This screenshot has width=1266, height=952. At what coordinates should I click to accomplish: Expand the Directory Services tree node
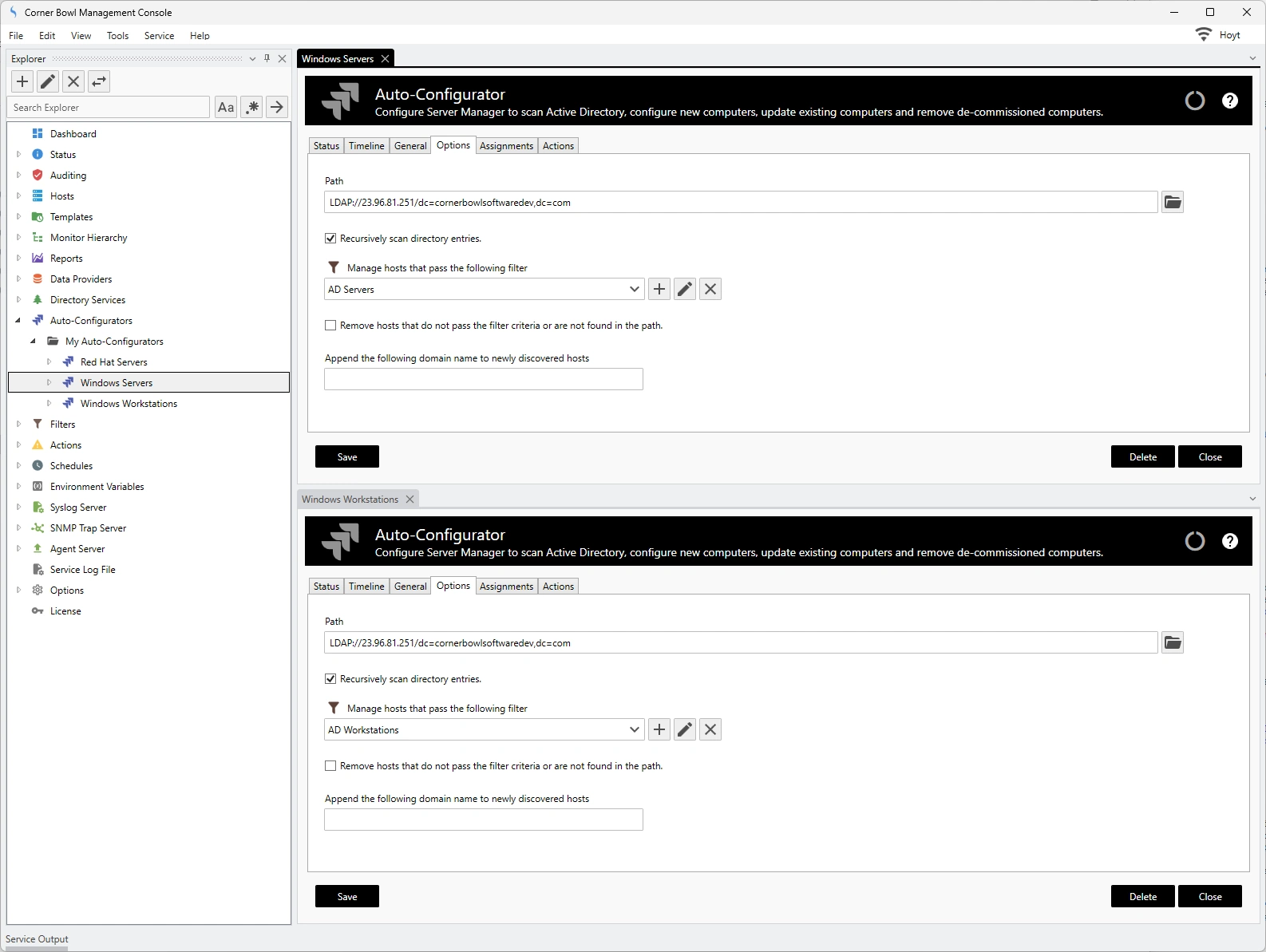pos(19,300)
